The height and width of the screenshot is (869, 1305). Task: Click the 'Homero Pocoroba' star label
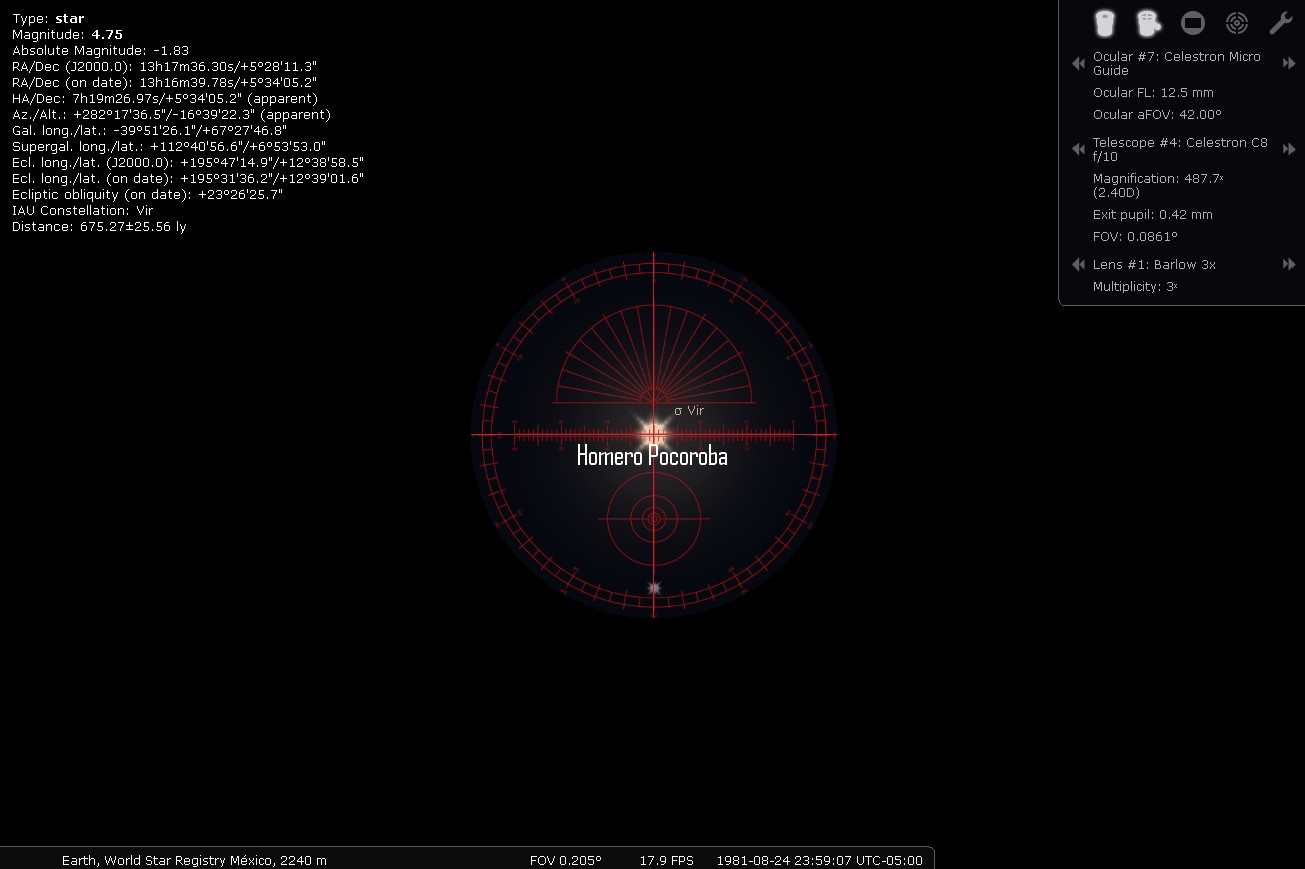652,456
